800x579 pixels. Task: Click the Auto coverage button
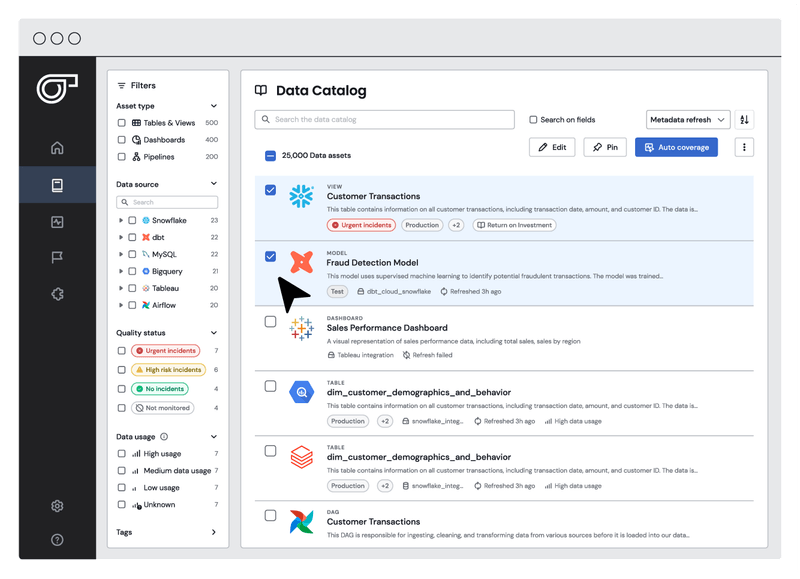coord(676,147)
